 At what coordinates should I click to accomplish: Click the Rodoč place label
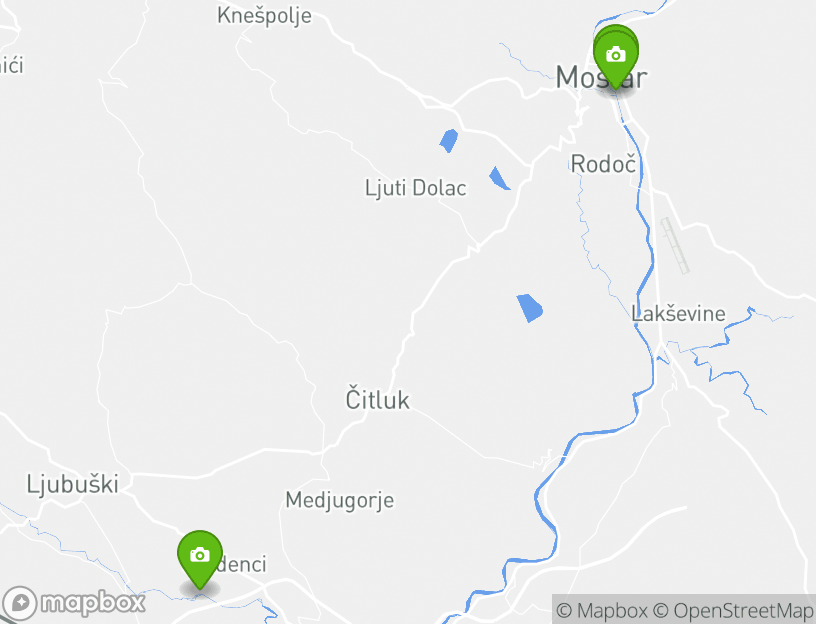(604, 164)
